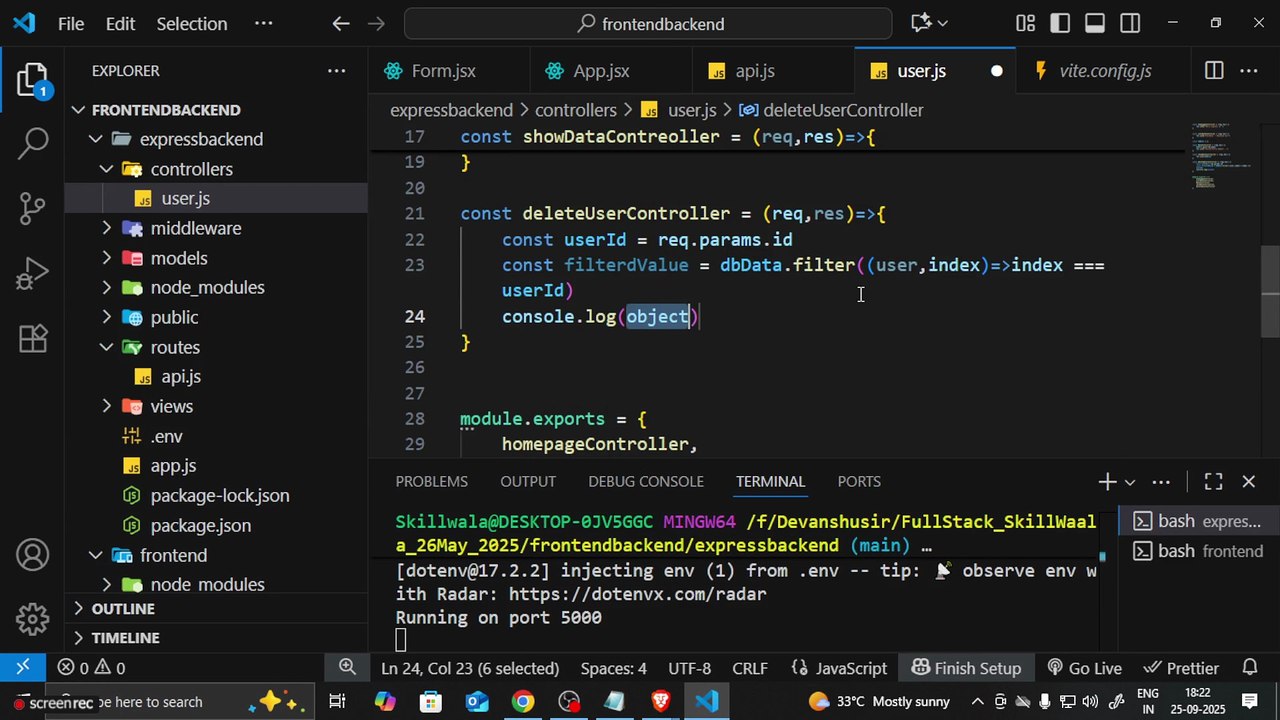Viewport: 1280px width, 720px height.
Task: Open the Extensions view icon
Action: (32, 337)
